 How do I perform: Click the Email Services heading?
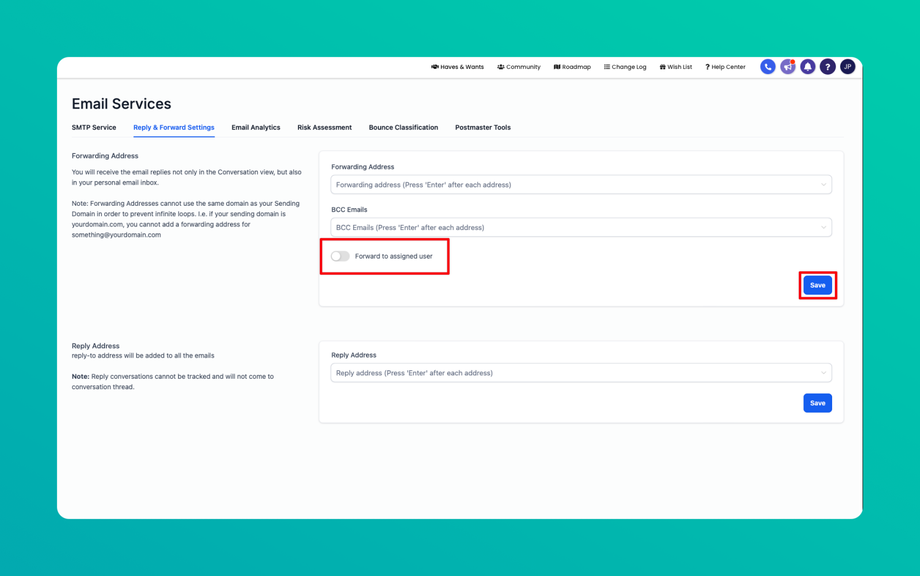pyautogui.click(x=121, y=104)
